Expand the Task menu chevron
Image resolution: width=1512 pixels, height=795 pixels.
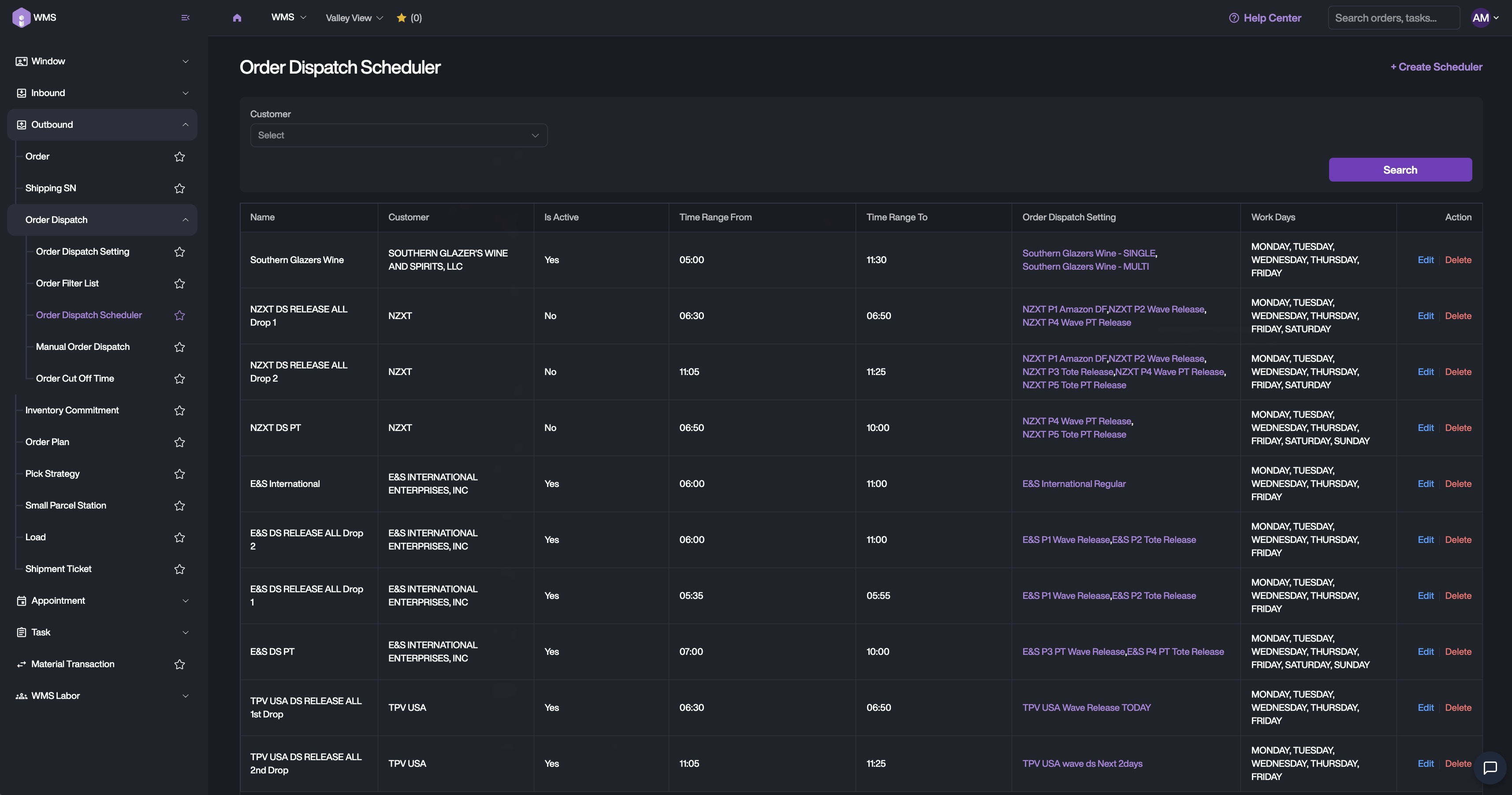(x=186, y=632)
